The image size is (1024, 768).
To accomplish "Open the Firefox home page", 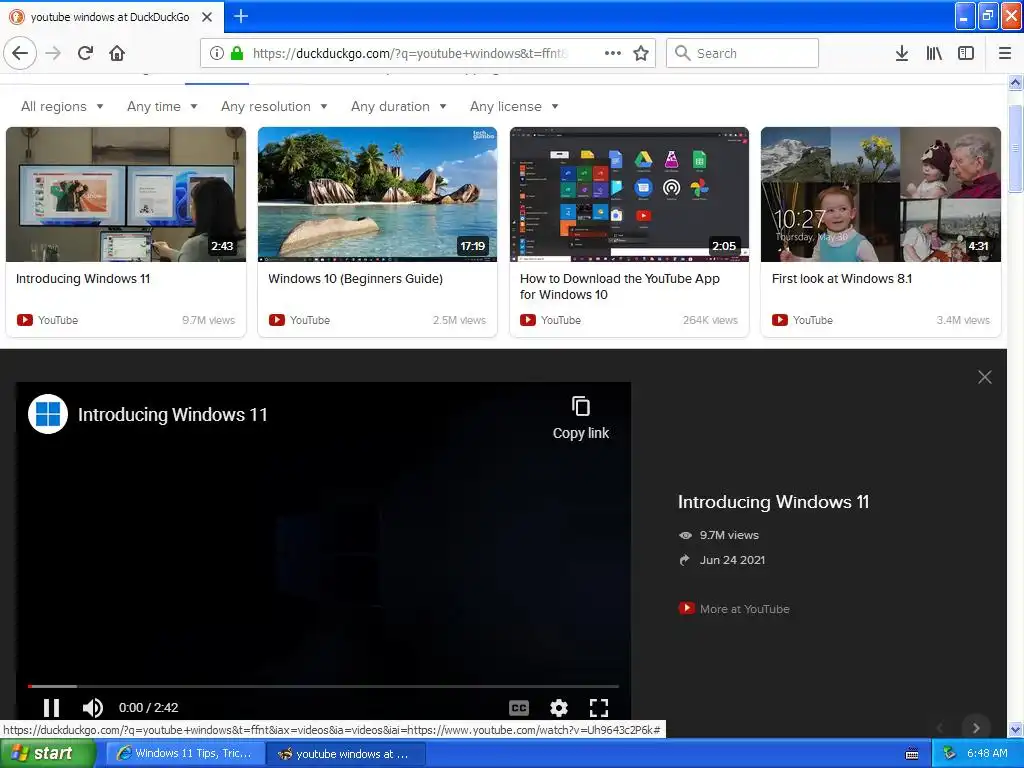I will (117, 53).
